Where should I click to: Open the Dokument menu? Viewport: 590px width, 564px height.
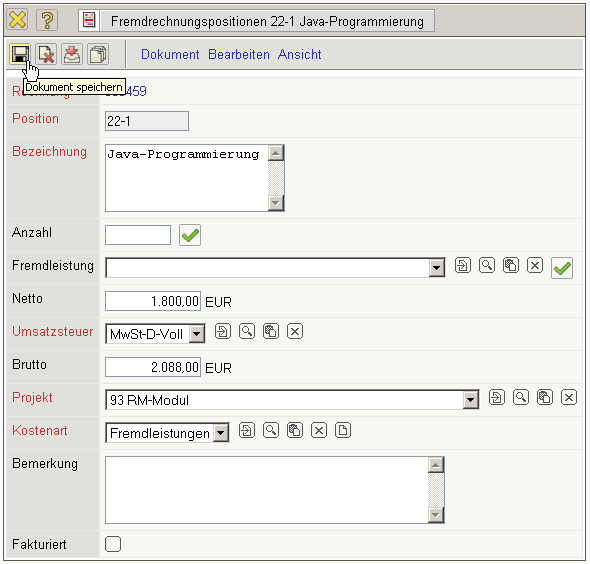[x=170, y=55]
